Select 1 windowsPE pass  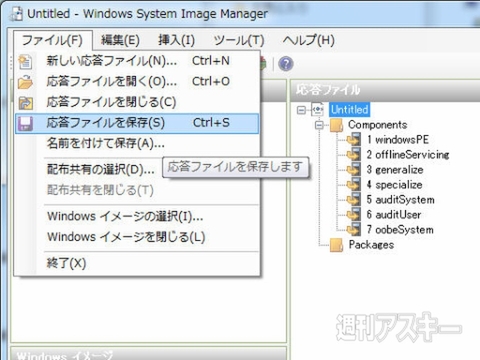[x=398, y=140]
